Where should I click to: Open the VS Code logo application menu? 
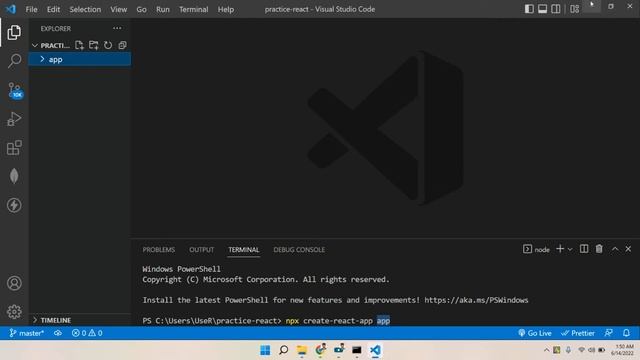pos(11,9)
